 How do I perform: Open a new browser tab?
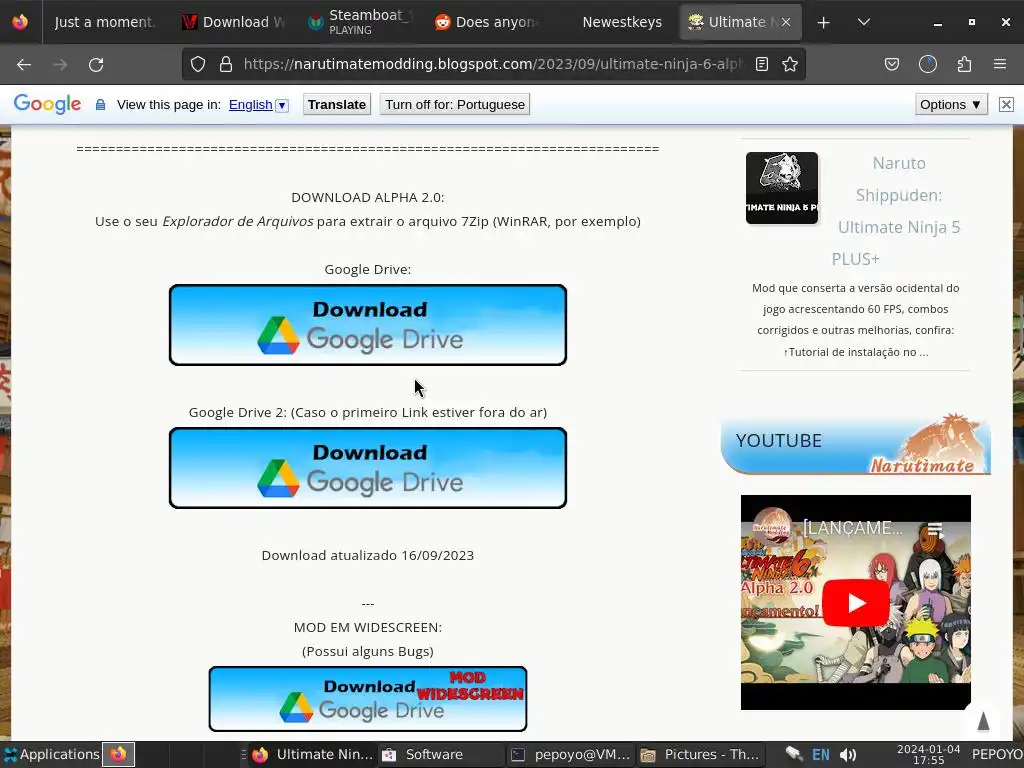(x=824, y=22)
